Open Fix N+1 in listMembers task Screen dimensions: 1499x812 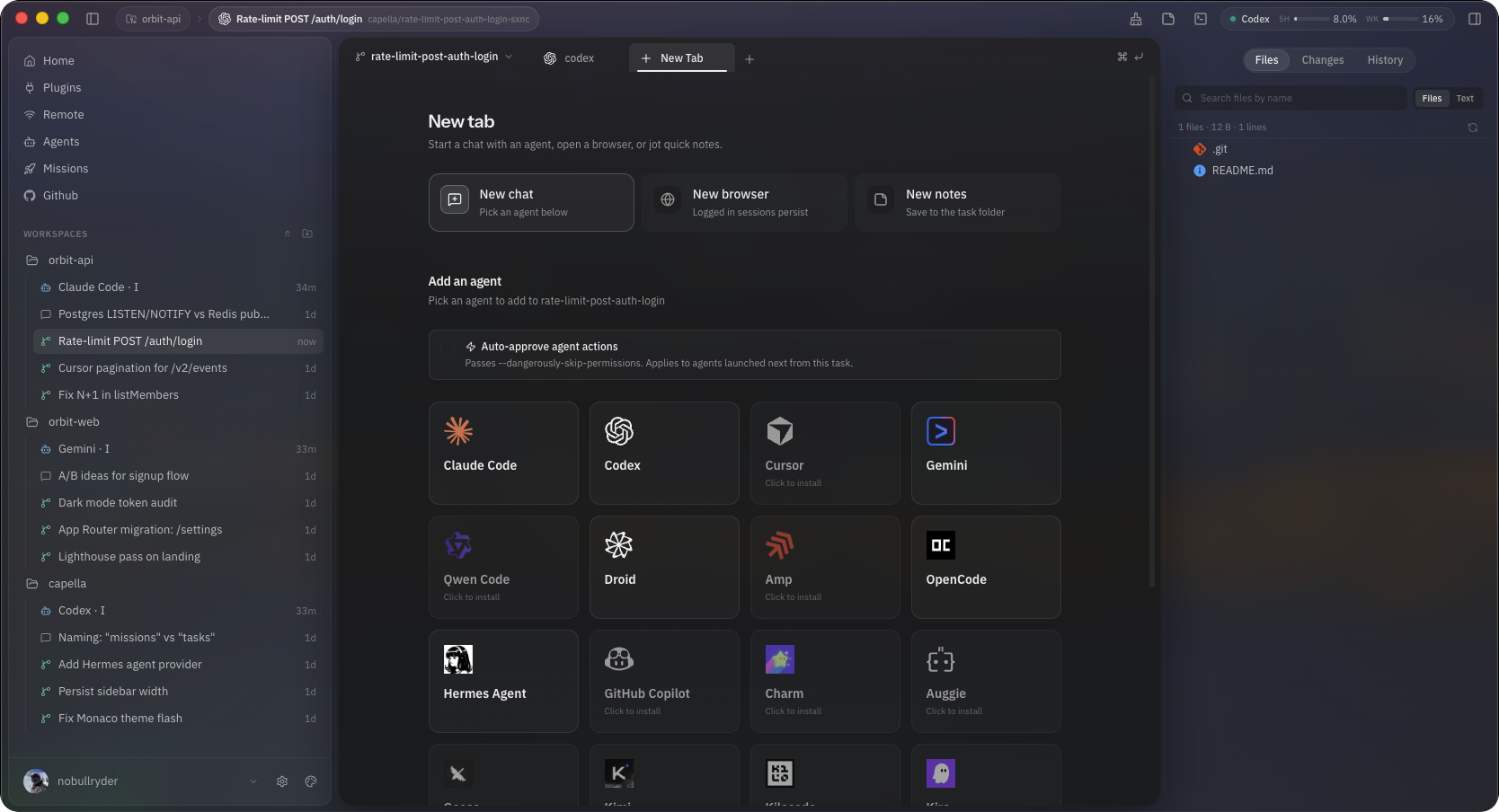178,395
